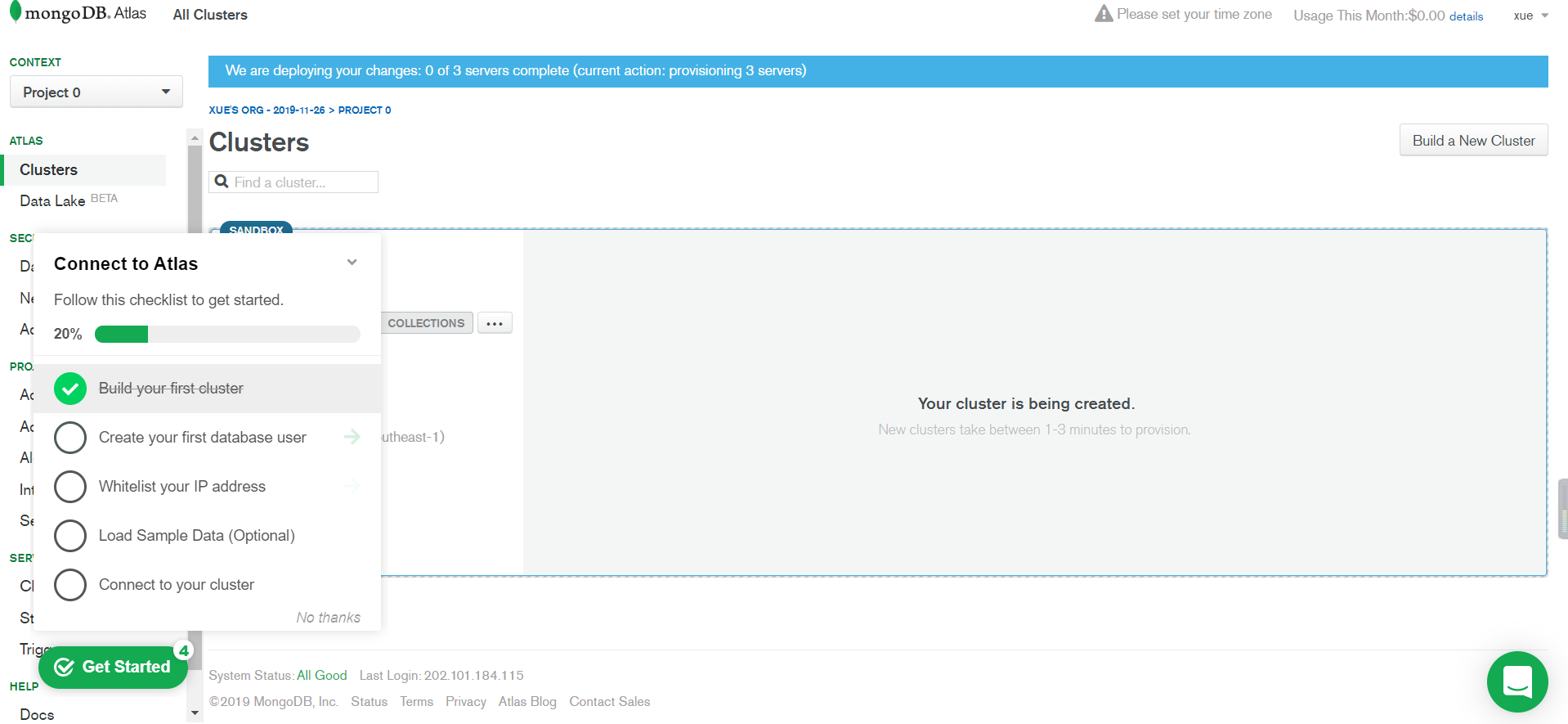The height and width of the screenshot is (724, 1568).
Task: Click the time zone warning triangle icon
Action: pyautogui.click(x=1104, y=14)
